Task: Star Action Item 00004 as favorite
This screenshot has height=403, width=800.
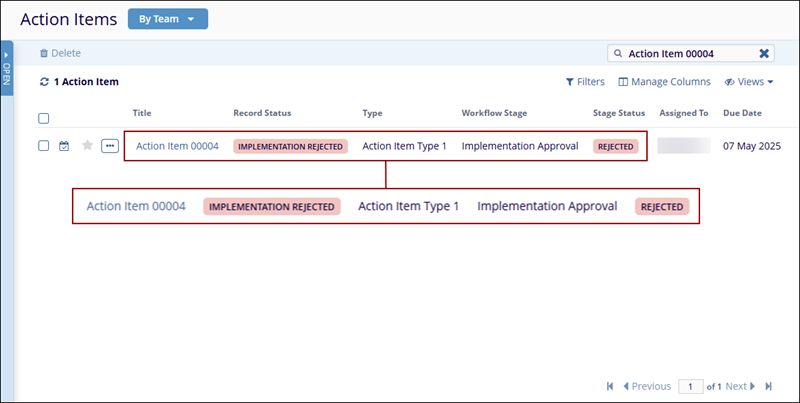Action: pos(87,146)
